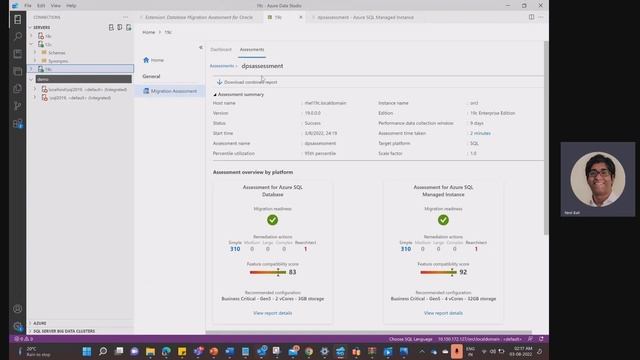The image size is (640, 360).
Task: Open the Source Control view icon
Action: [18, 106]
